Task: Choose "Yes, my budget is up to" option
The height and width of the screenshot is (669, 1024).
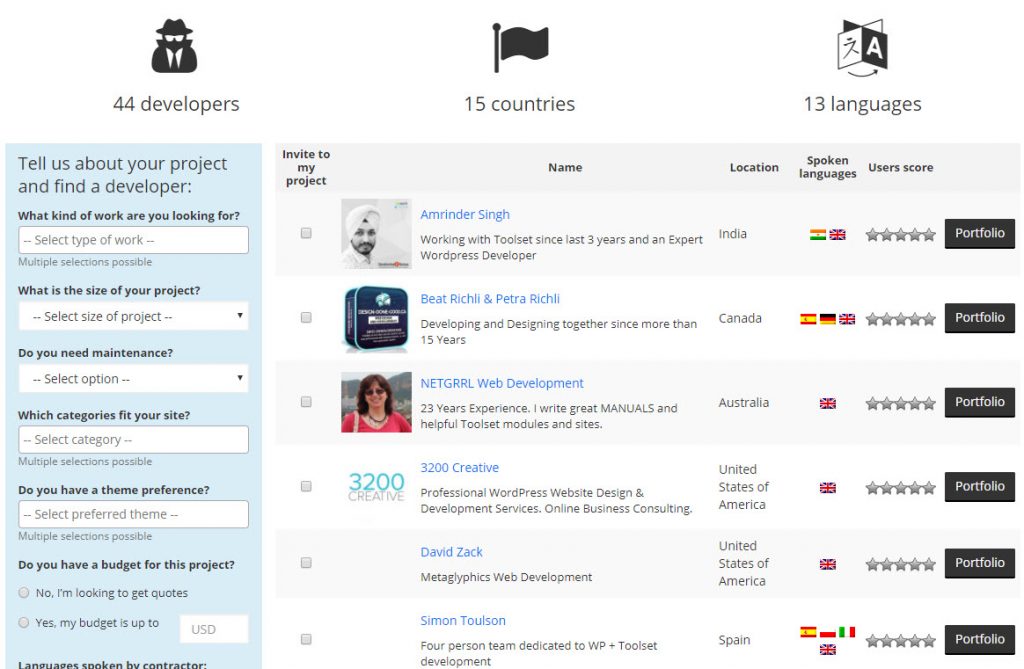Action: click(24, 623)
